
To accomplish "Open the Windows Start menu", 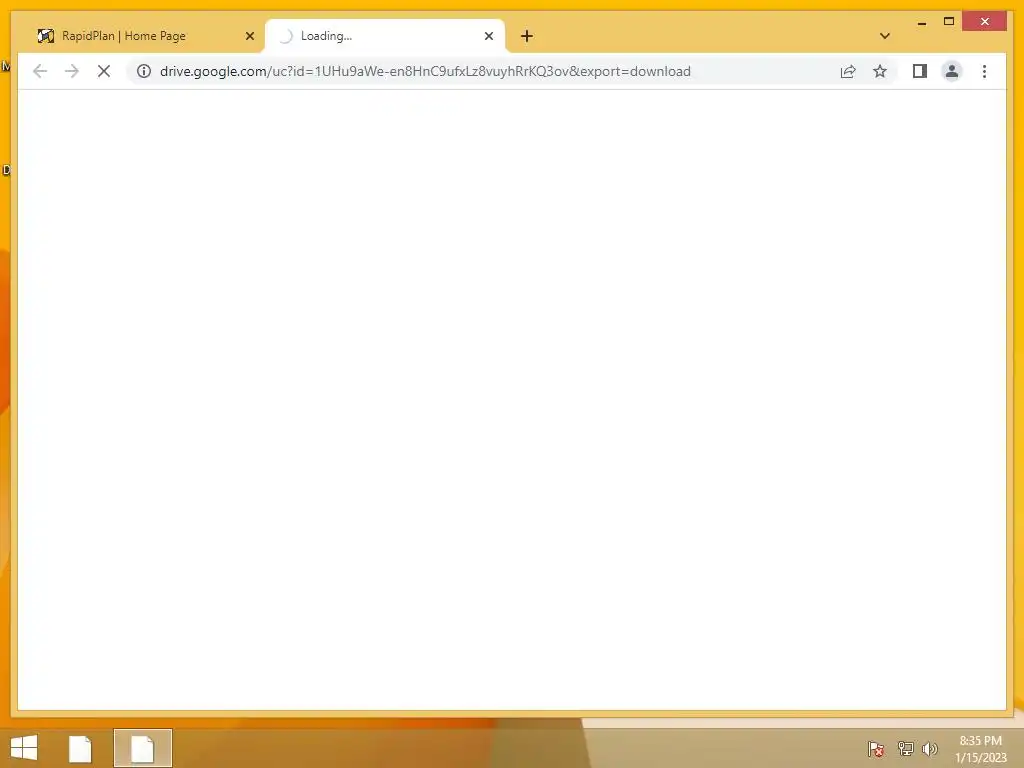I will tap(24, 748).
